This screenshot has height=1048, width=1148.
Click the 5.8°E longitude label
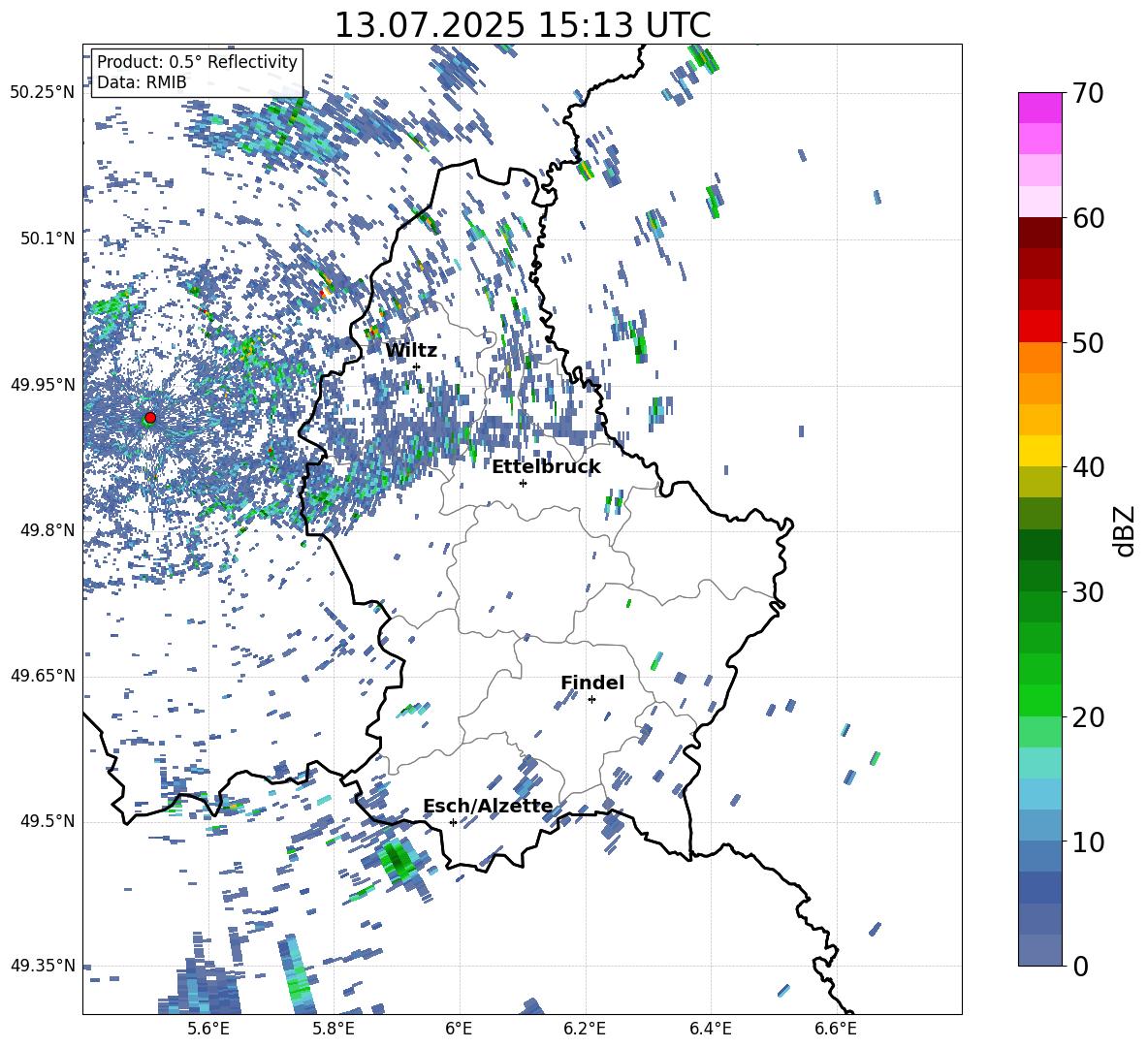[x=334, y=1029]
